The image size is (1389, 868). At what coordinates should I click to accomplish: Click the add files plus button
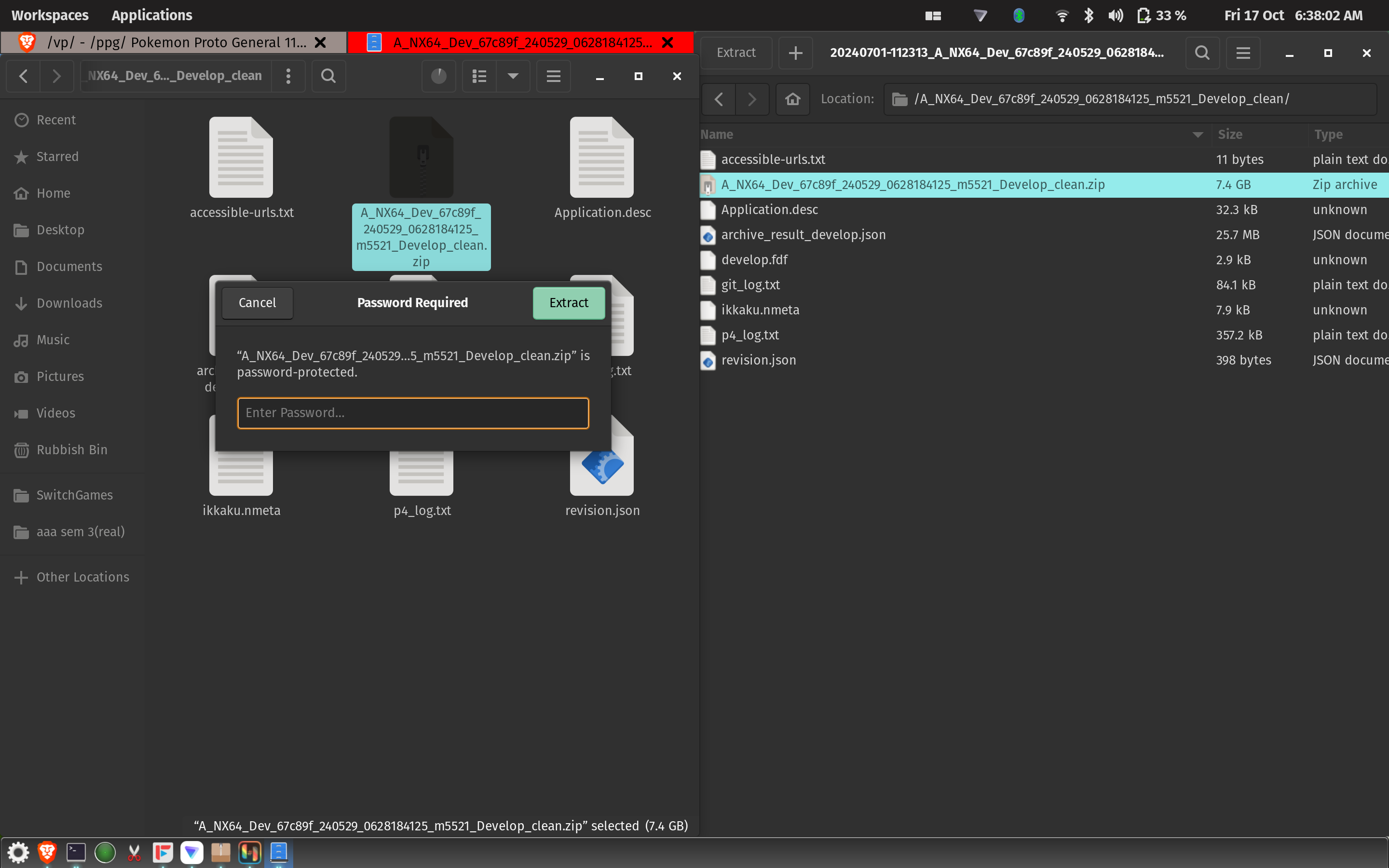[795, 53]
